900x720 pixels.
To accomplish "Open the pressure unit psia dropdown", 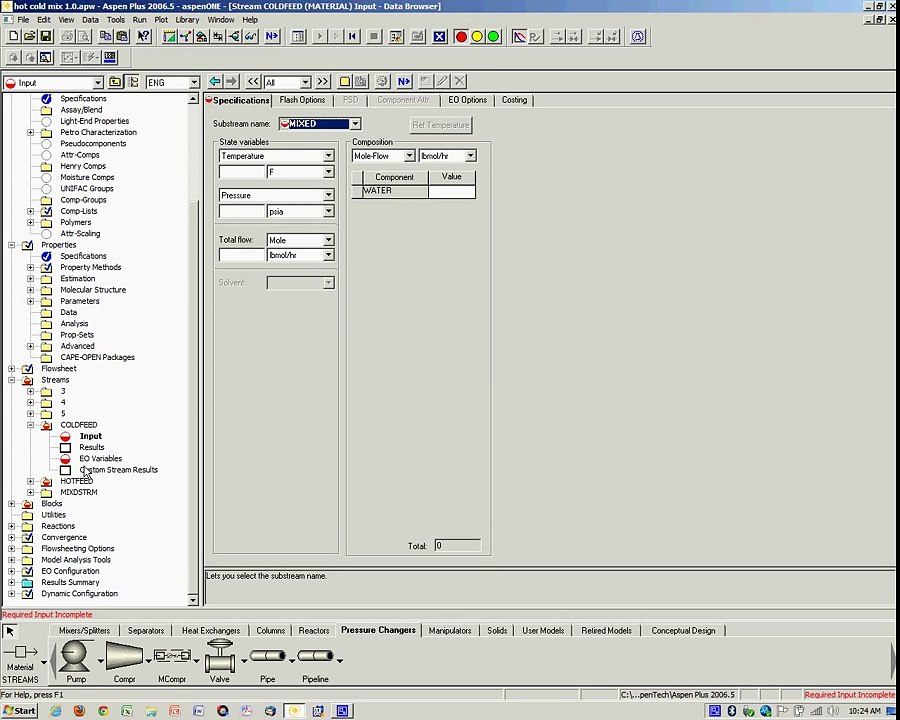I will [x=328, y=211].
